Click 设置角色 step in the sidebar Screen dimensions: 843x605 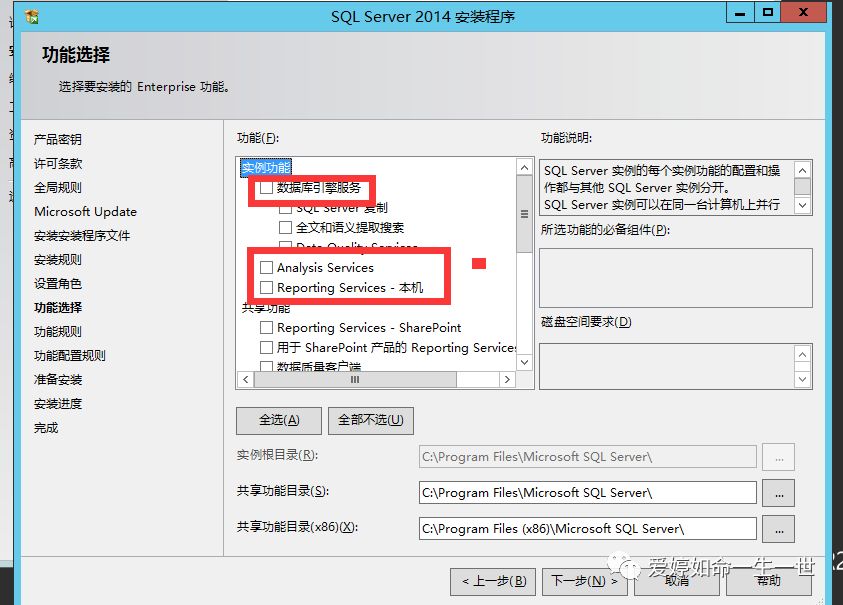[58, 283]
